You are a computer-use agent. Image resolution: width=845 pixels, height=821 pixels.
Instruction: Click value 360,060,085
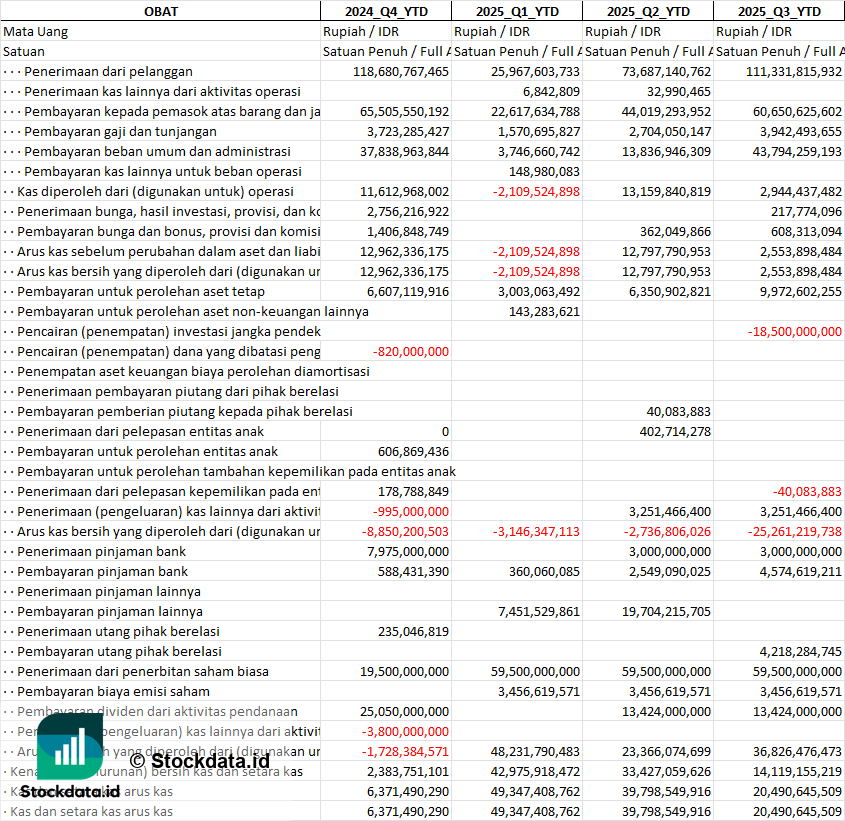click(x=544, y=570)
